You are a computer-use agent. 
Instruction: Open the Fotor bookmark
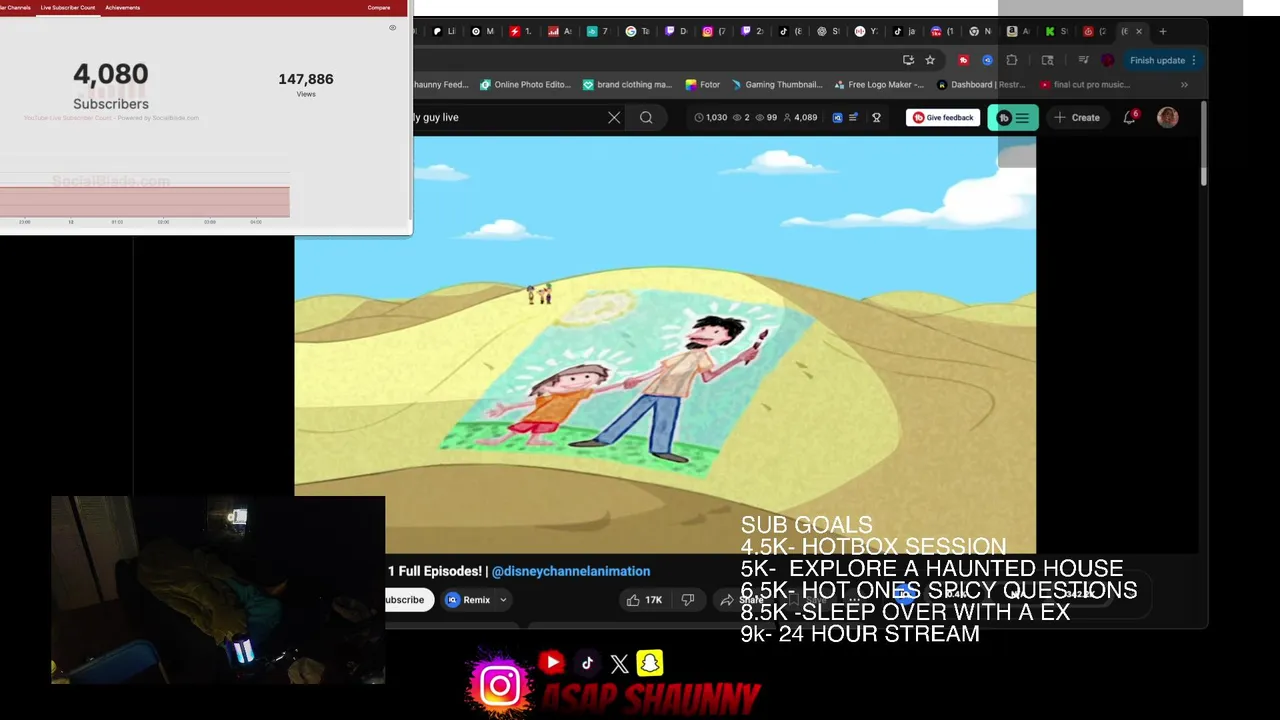click(703, 85)
